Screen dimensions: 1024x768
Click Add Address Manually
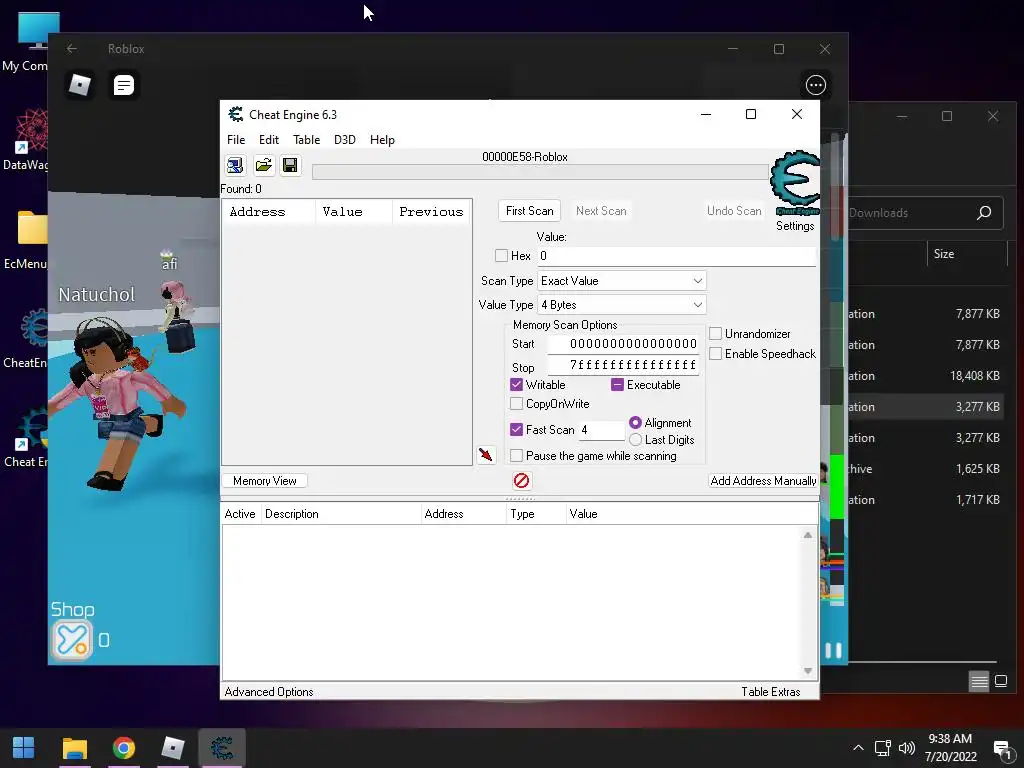coord(763,481)
